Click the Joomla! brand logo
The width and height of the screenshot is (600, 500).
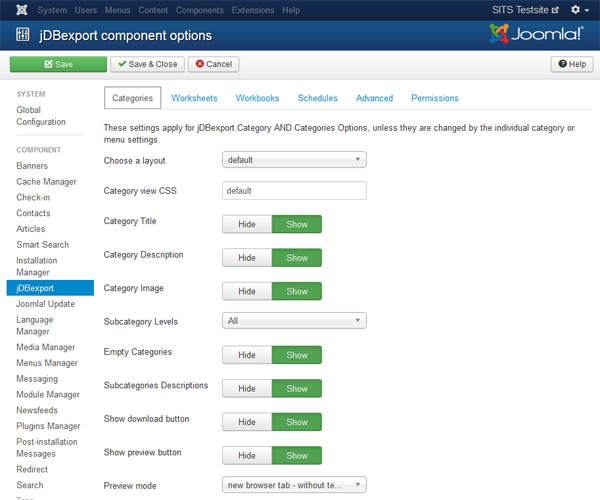pos(537,35)
